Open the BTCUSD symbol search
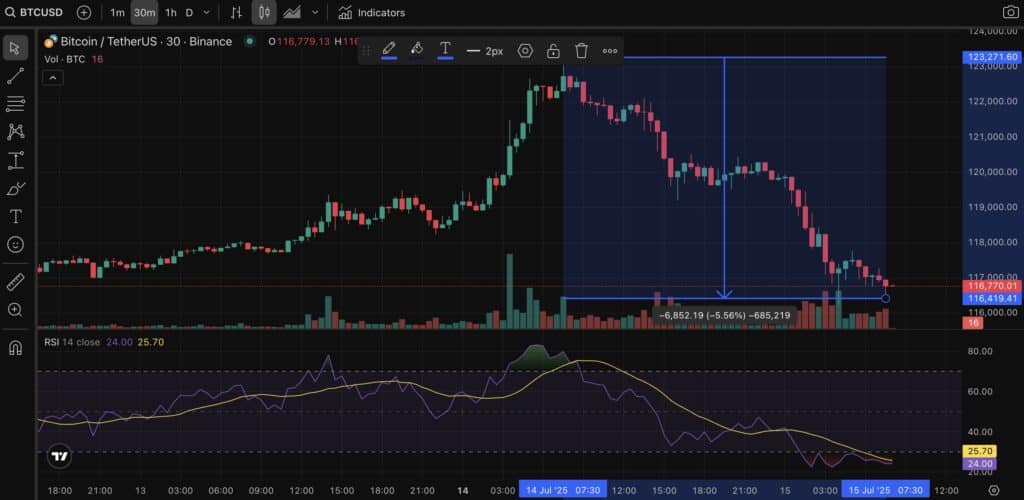The height and width of the screenshot is (500, 1024). pyautogui.click(x=35, y=12)
